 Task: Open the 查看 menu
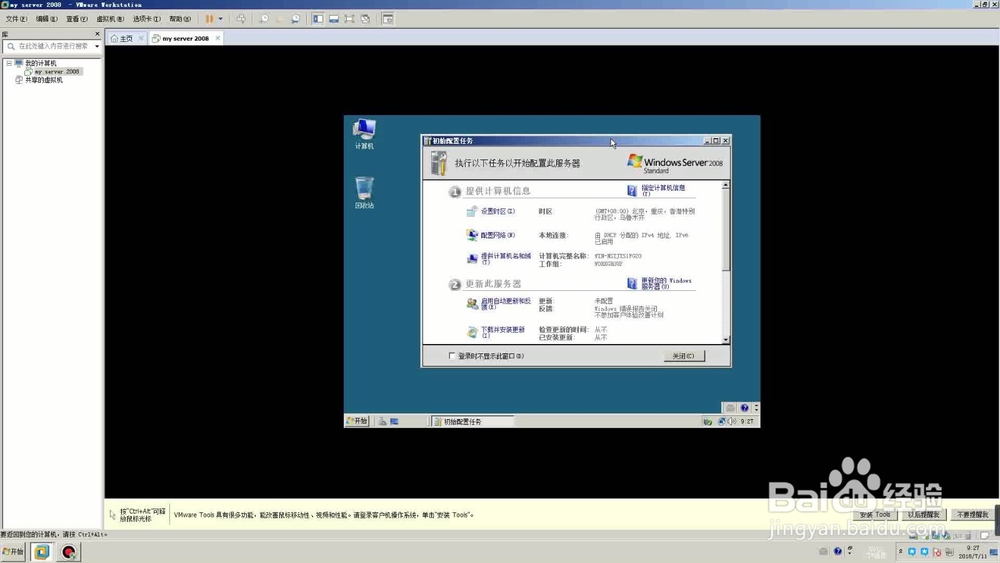pos(77,19)
